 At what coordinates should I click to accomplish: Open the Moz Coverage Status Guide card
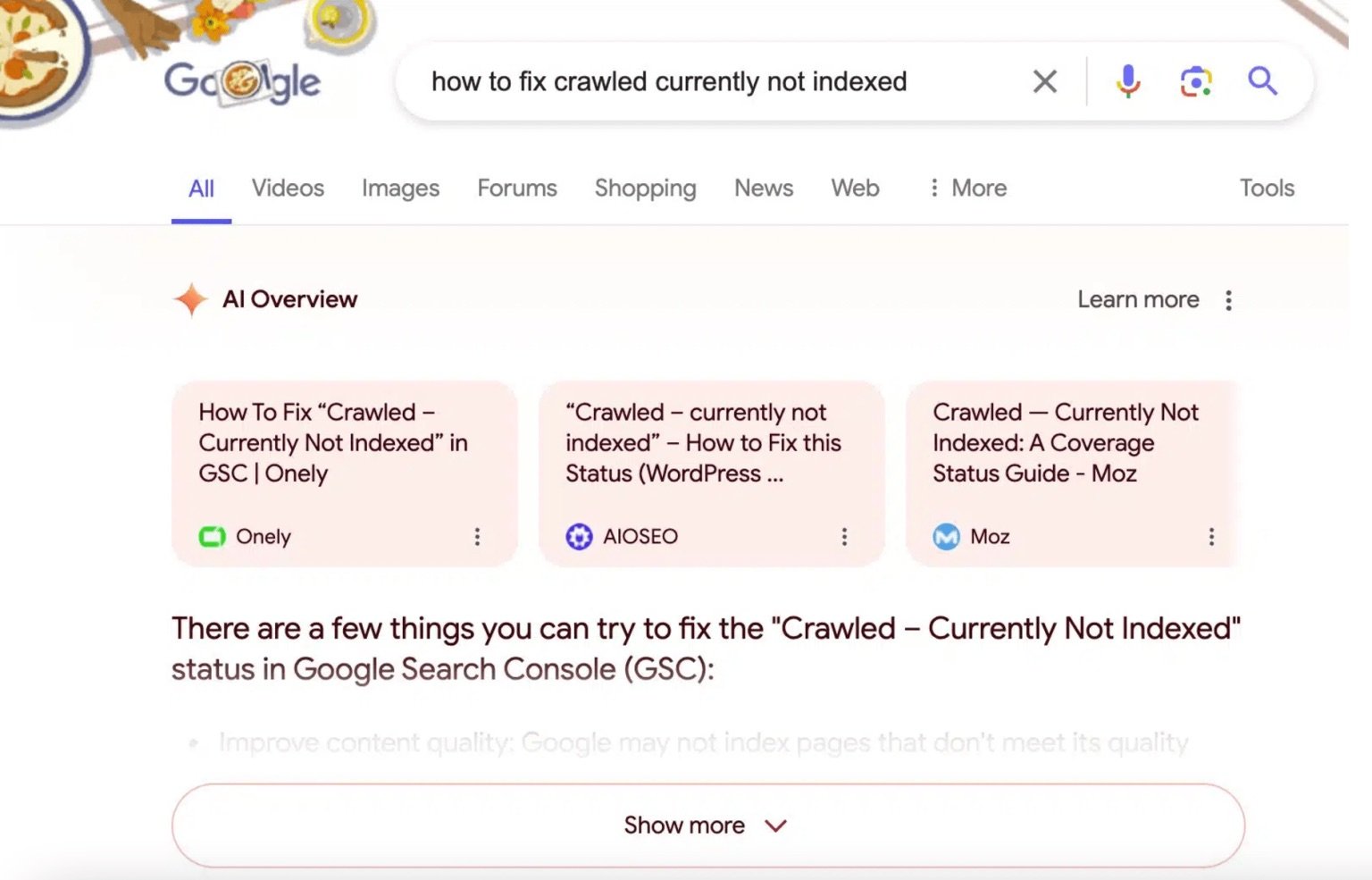[1065, 443]
